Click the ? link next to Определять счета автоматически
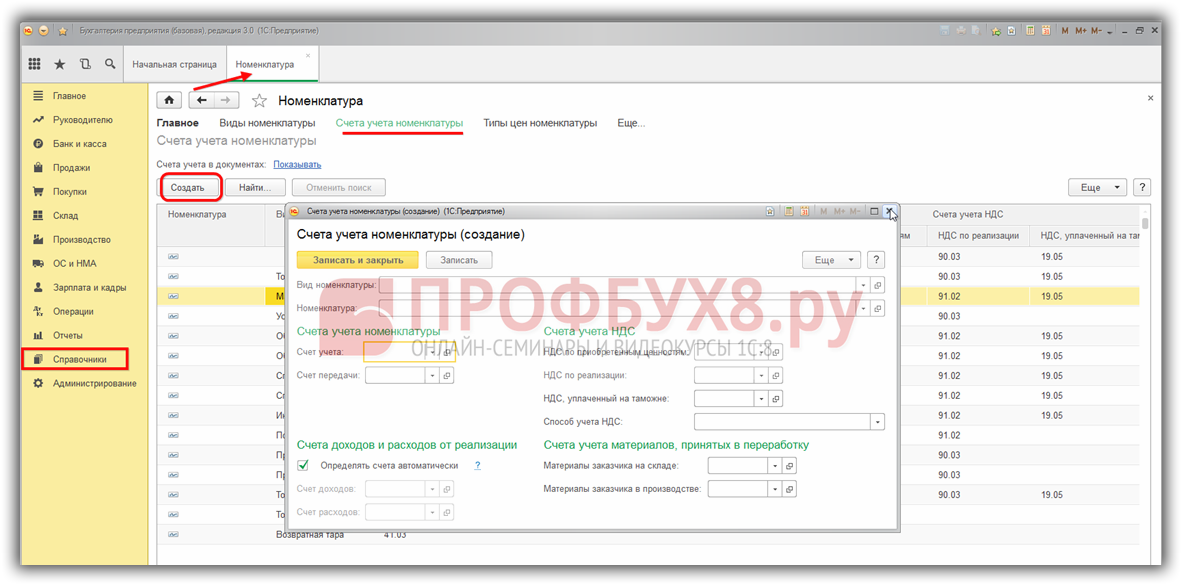 pyautogui.click(x=477, y=465)
